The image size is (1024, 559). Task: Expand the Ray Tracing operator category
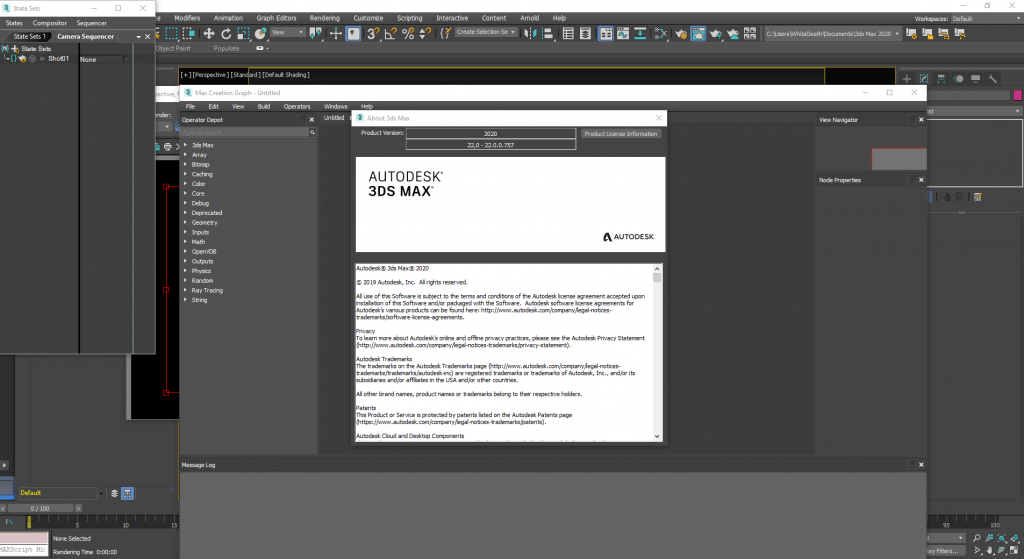point(185,290)
